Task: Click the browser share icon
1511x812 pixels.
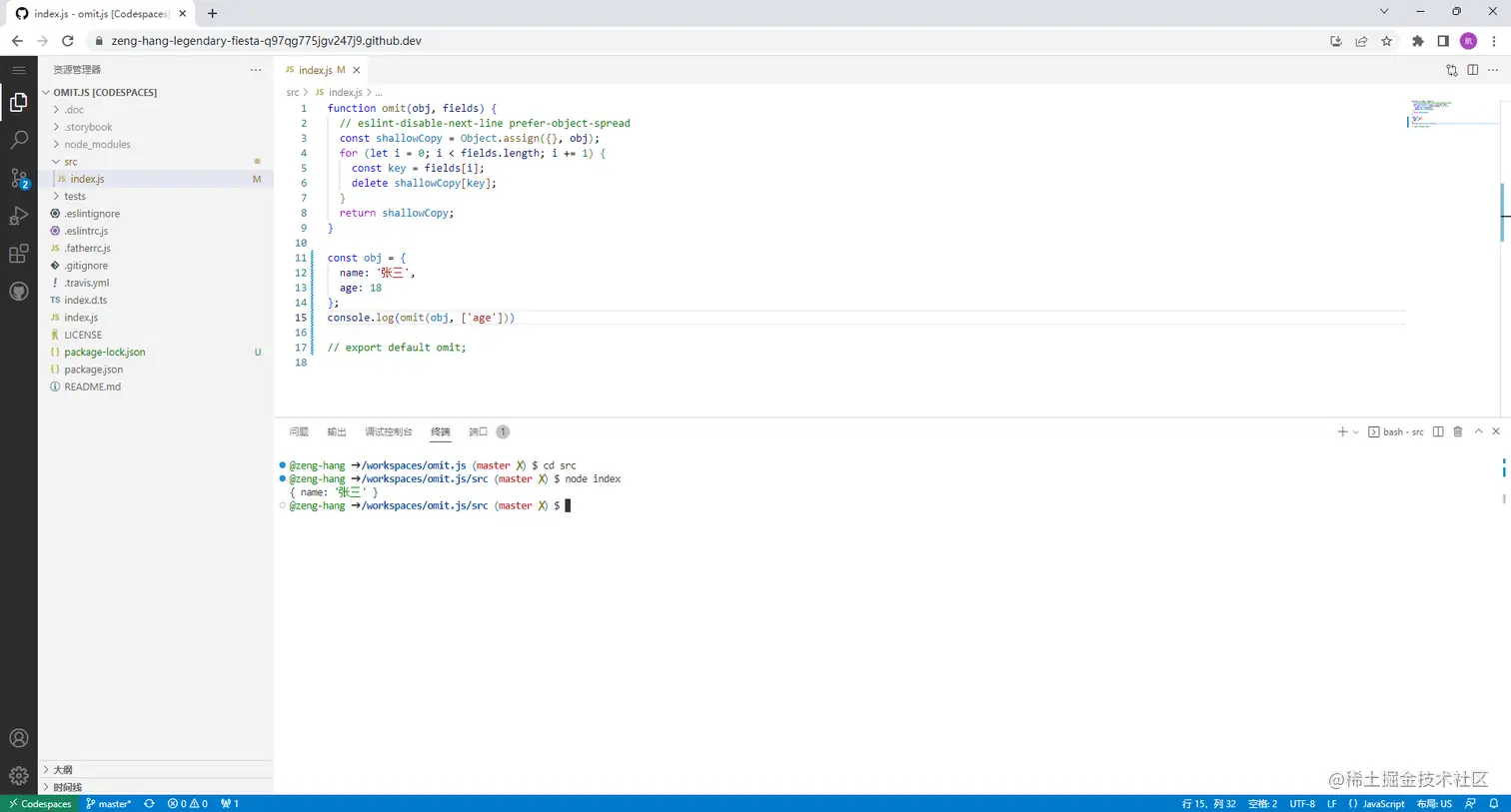Action: click(x=1361, y=41)
